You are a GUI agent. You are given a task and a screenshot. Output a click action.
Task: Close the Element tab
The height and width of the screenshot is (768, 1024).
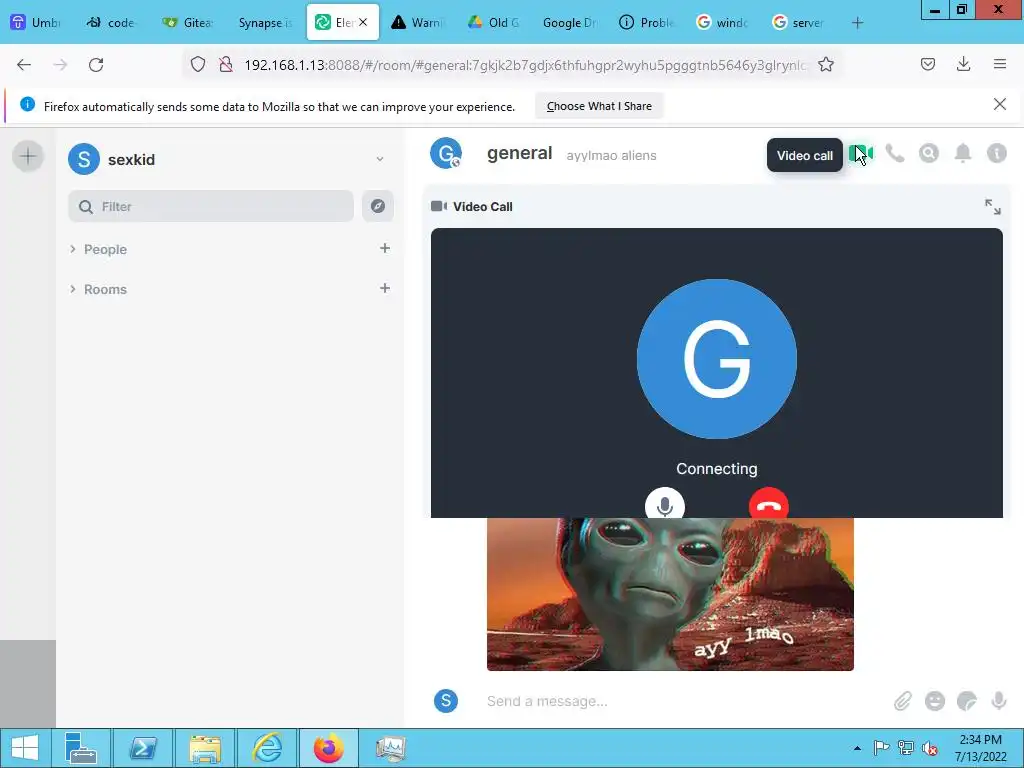click(364, 22)
